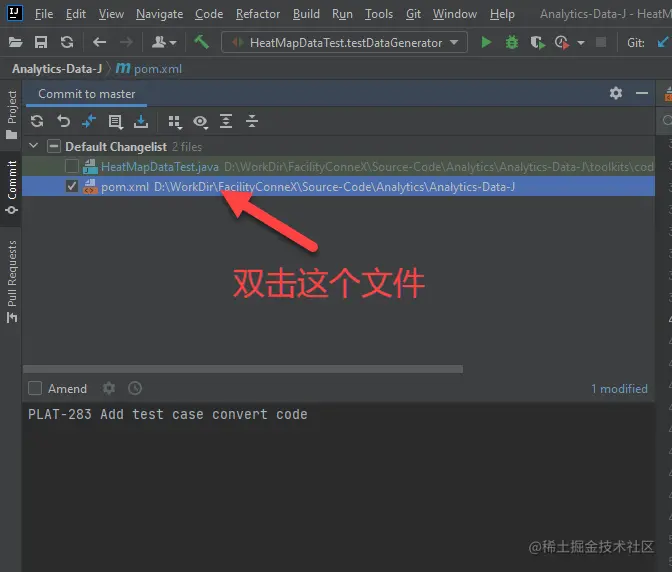Click the Changelists icon in commit toolbar

pos(115,122)
